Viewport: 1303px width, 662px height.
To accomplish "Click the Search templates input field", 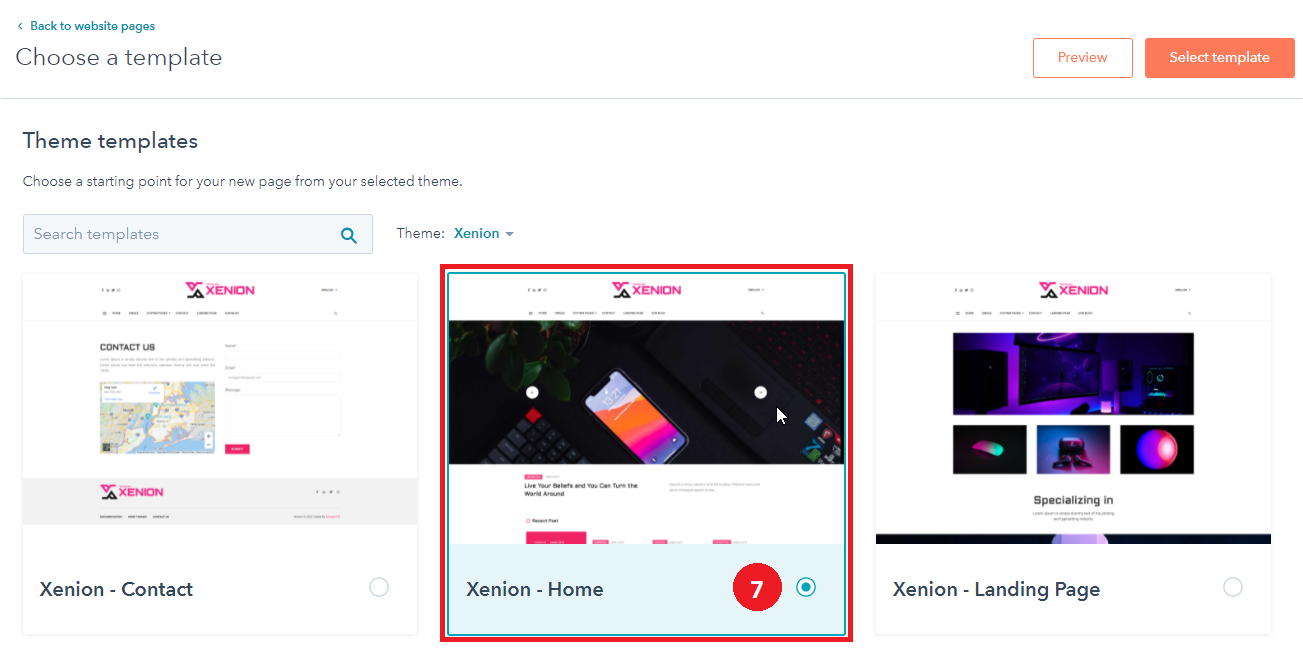I will tap(180, 234).
